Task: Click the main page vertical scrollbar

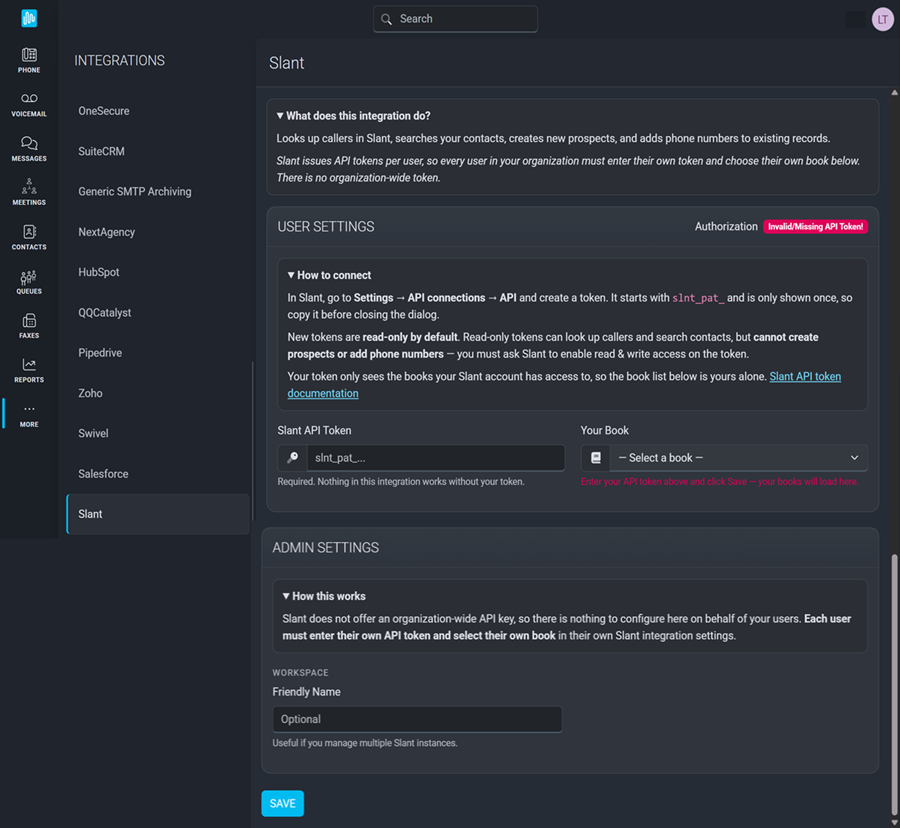Action: [x=894, y=683]
